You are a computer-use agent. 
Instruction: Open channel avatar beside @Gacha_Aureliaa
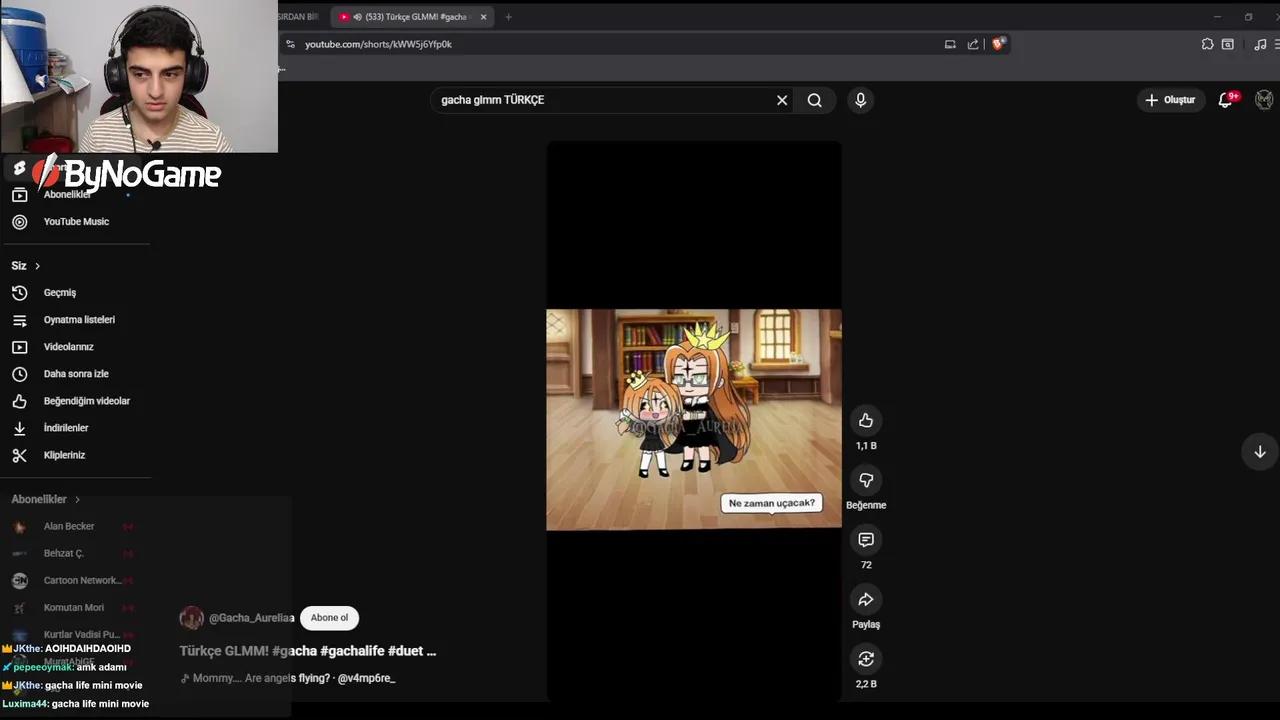pyautogui.click(x=191, y=618)
